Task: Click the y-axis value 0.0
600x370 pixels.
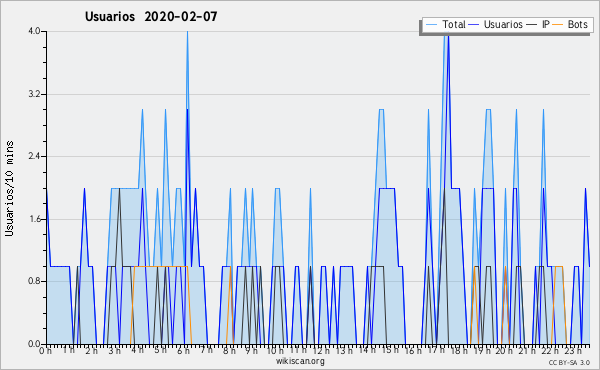Action: point(34,344)
